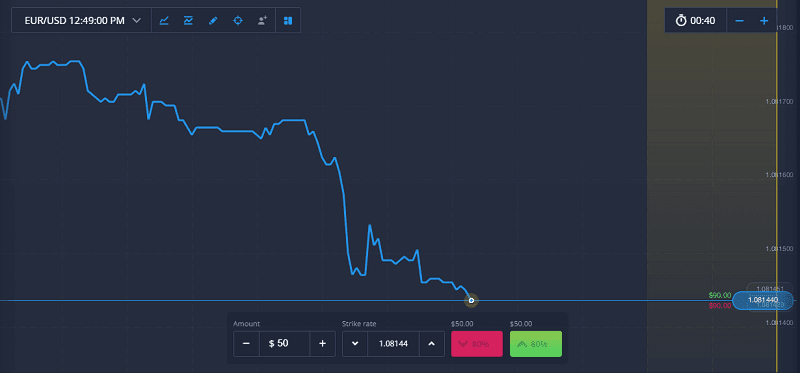Viewport: 800px width, 373px height.
Task: Increase expiry time with plus button
Action: pyautogui.click(x=764, y=20)
